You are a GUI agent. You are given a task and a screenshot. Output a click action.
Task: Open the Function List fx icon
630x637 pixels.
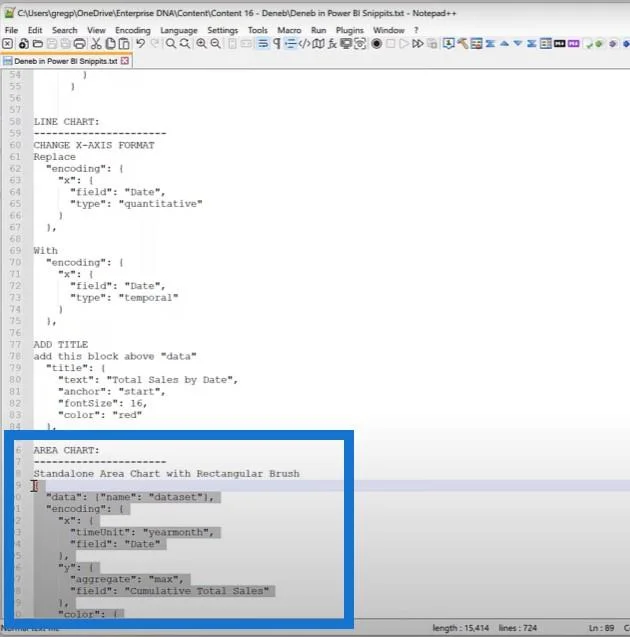[x=332, y=43]
